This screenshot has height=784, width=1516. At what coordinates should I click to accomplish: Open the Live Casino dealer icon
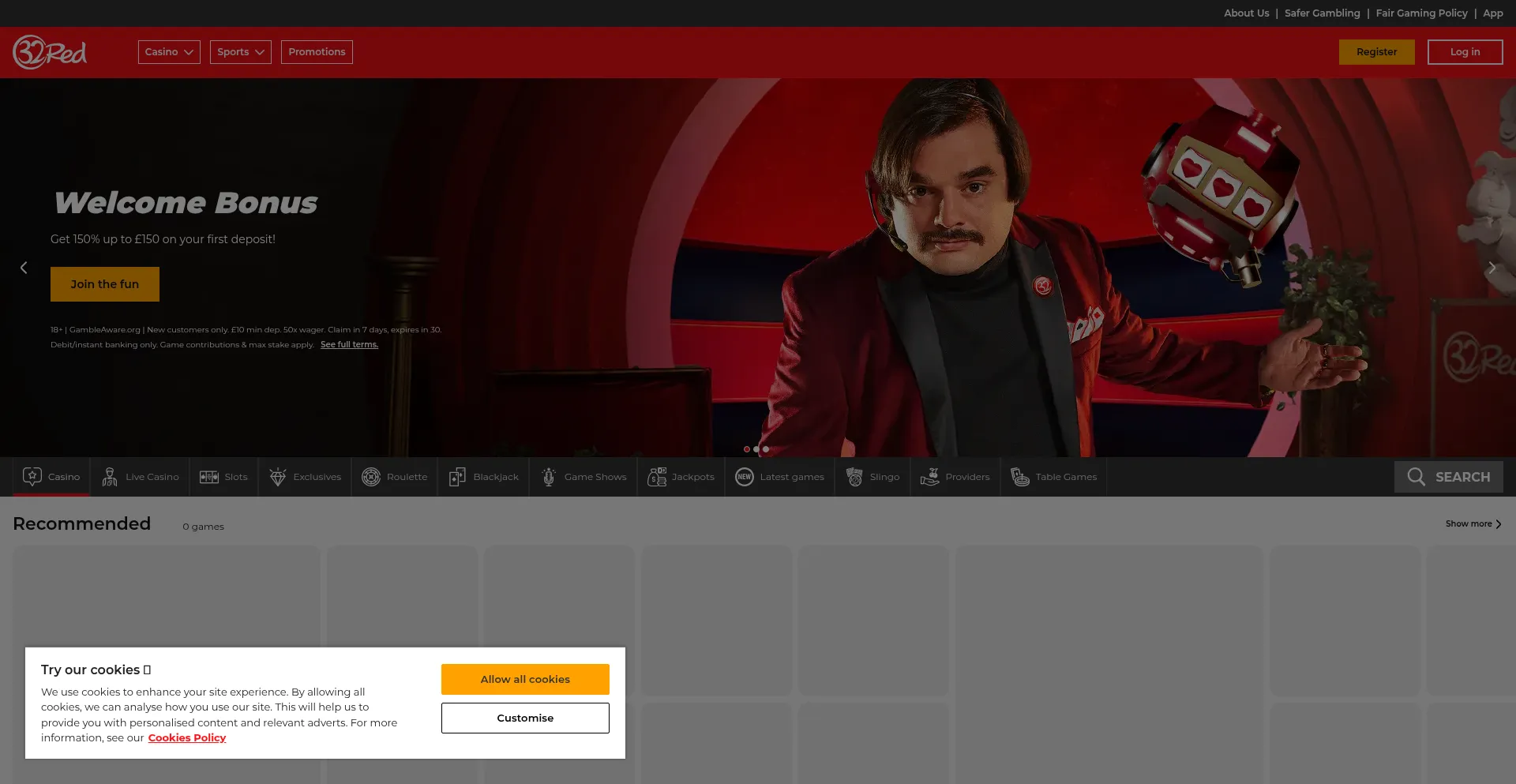click(x=110, y=477)
